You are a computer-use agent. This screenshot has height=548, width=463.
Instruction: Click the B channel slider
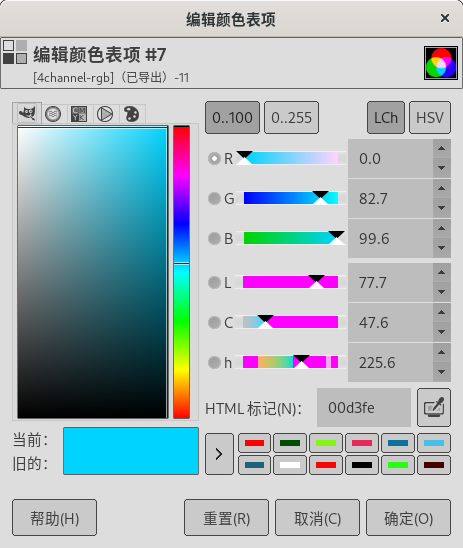(x=291, y=238)
